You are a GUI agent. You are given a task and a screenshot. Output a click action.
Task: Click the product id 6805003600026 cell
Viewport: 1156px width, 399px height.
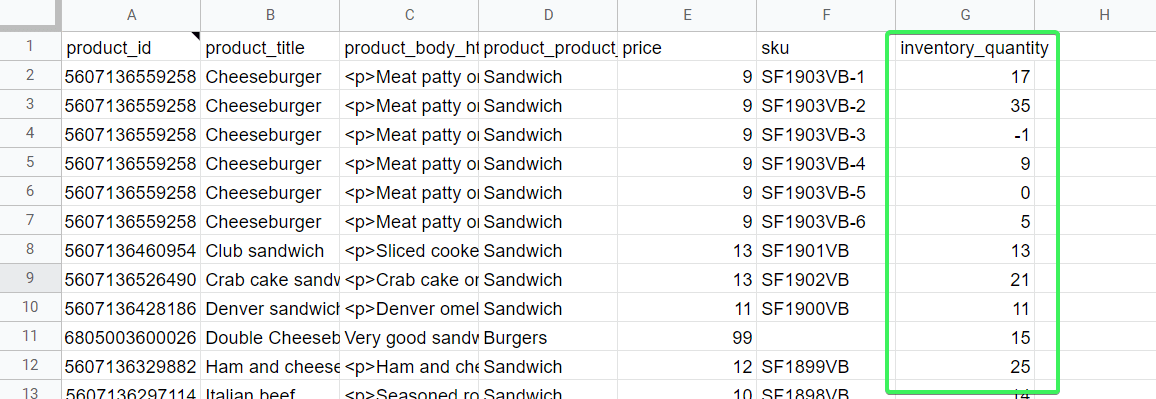tap(131, 338)
